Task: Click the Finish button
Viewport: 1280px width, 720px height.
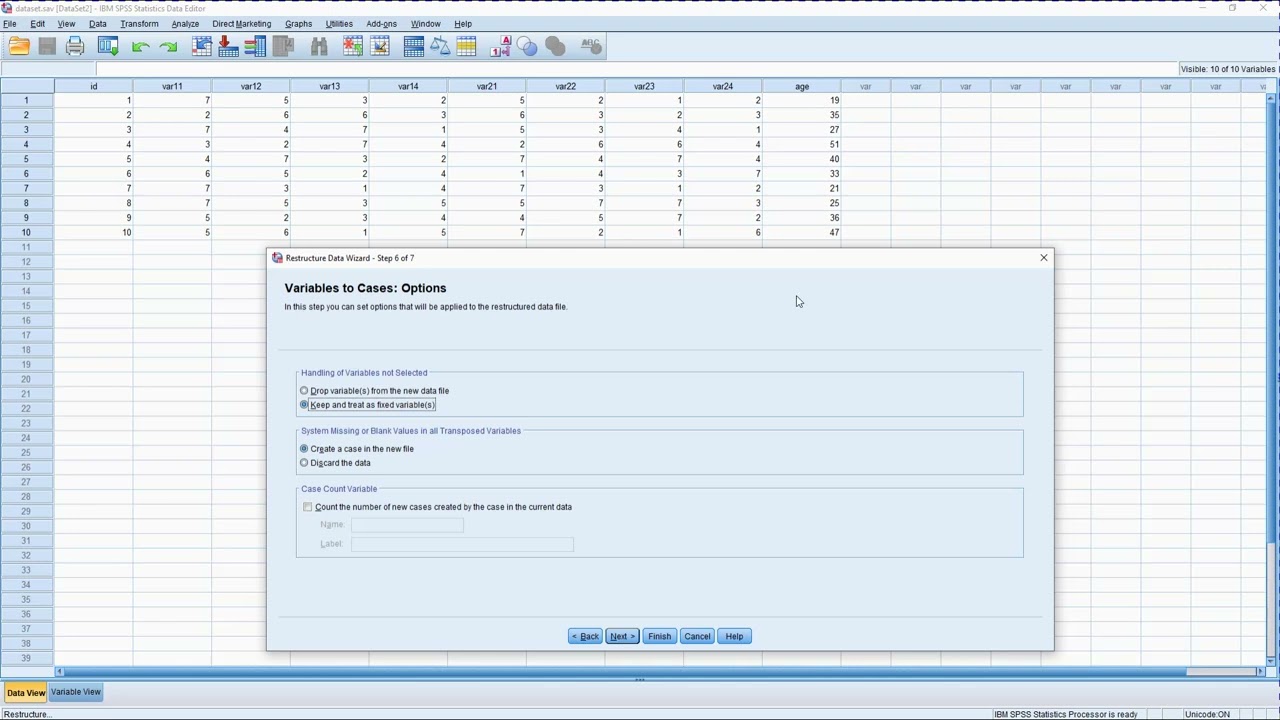Action: [x=659, y=636]
